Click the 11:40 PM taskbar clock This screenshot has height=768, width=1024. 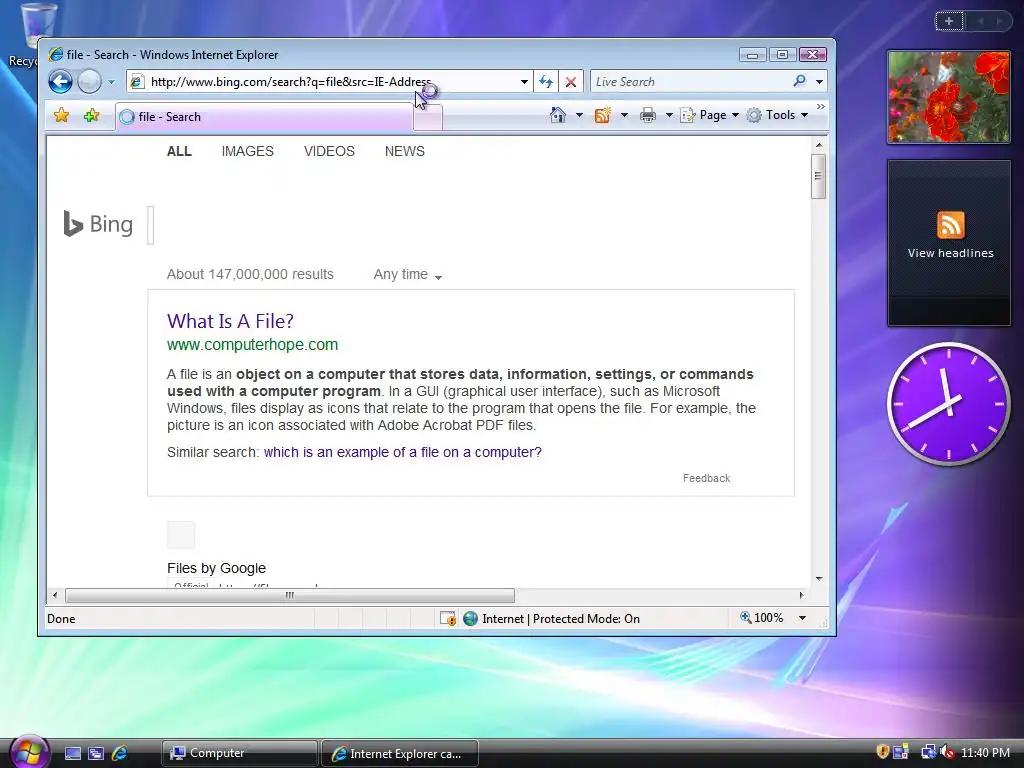coord(985,753)
